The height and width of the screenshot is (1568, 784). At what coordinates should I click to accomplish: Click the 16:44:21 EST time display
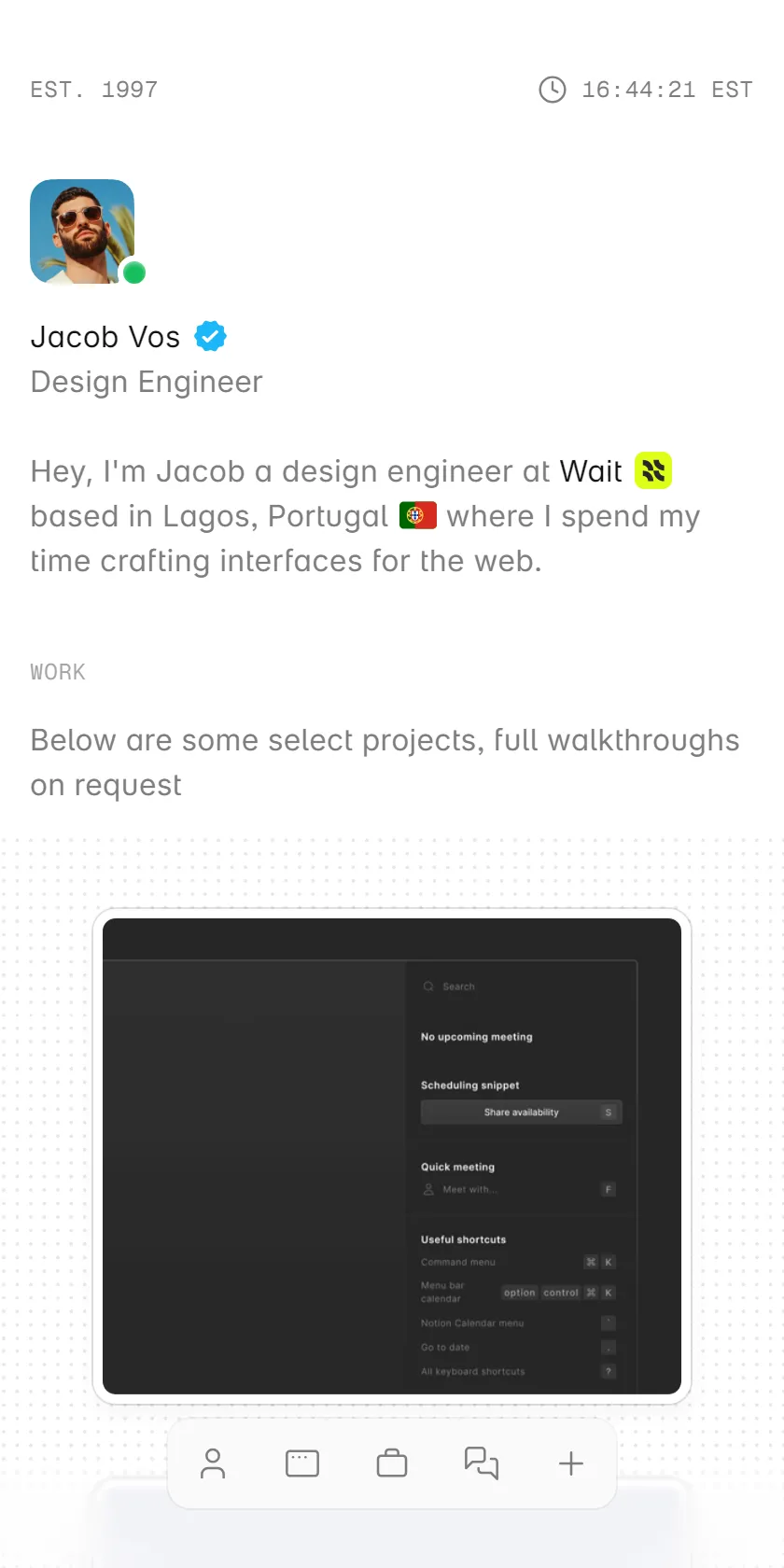pyautogui.click(x=667, y=90)
